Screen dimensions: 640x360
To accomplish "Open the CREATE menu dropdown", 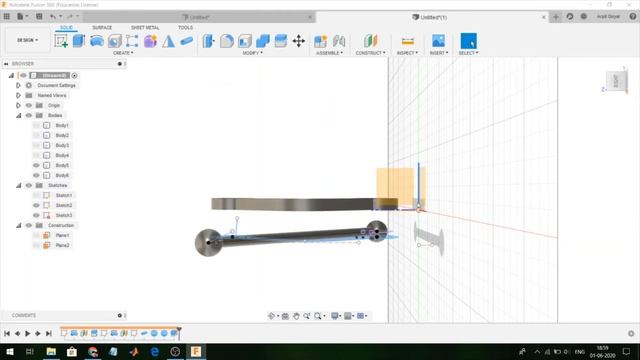I will click(x=123, y=53).
